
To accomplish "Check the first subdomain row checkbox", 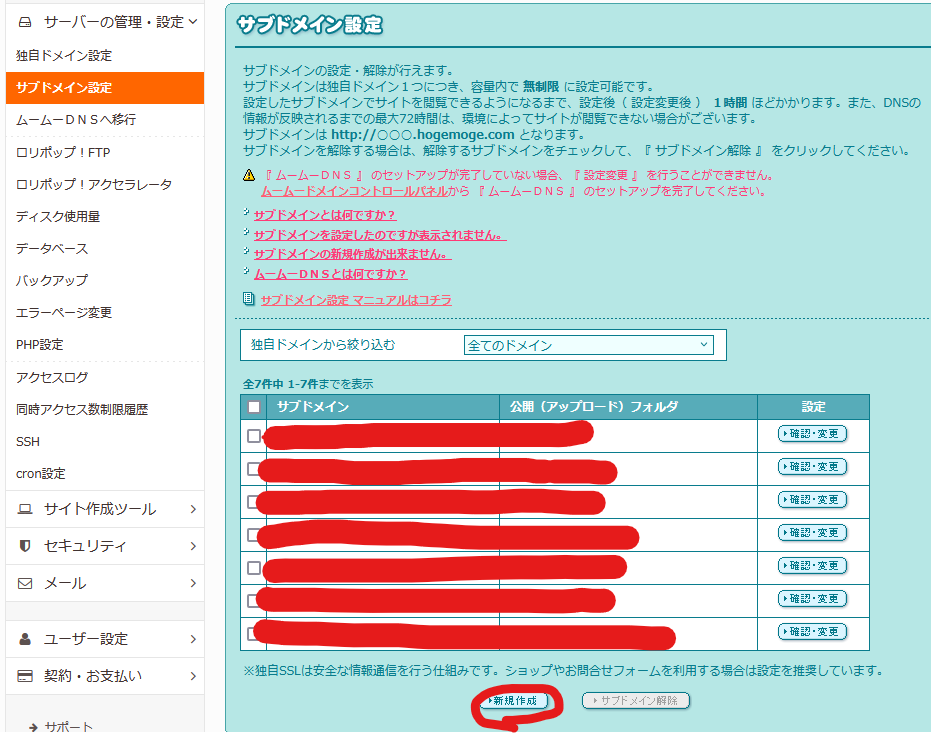I will 254,436.
